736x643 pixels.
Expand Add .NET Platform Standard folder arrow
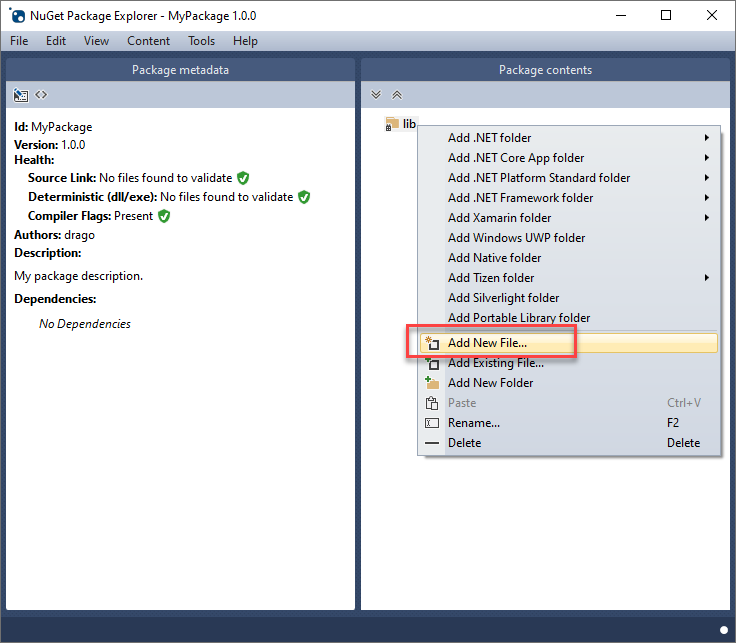coord(706,178)
